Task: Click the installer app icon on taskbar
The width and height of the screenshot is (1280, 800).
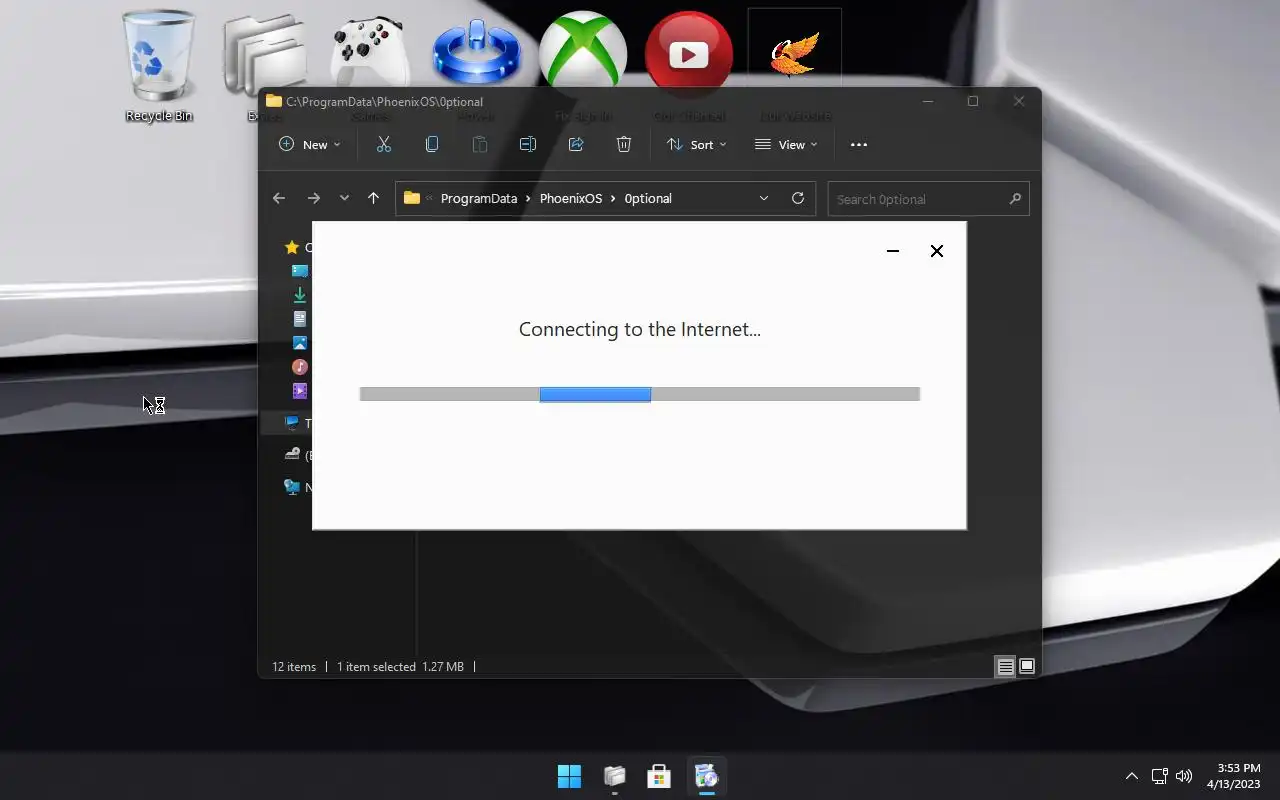Action: [x=706, y=776]
